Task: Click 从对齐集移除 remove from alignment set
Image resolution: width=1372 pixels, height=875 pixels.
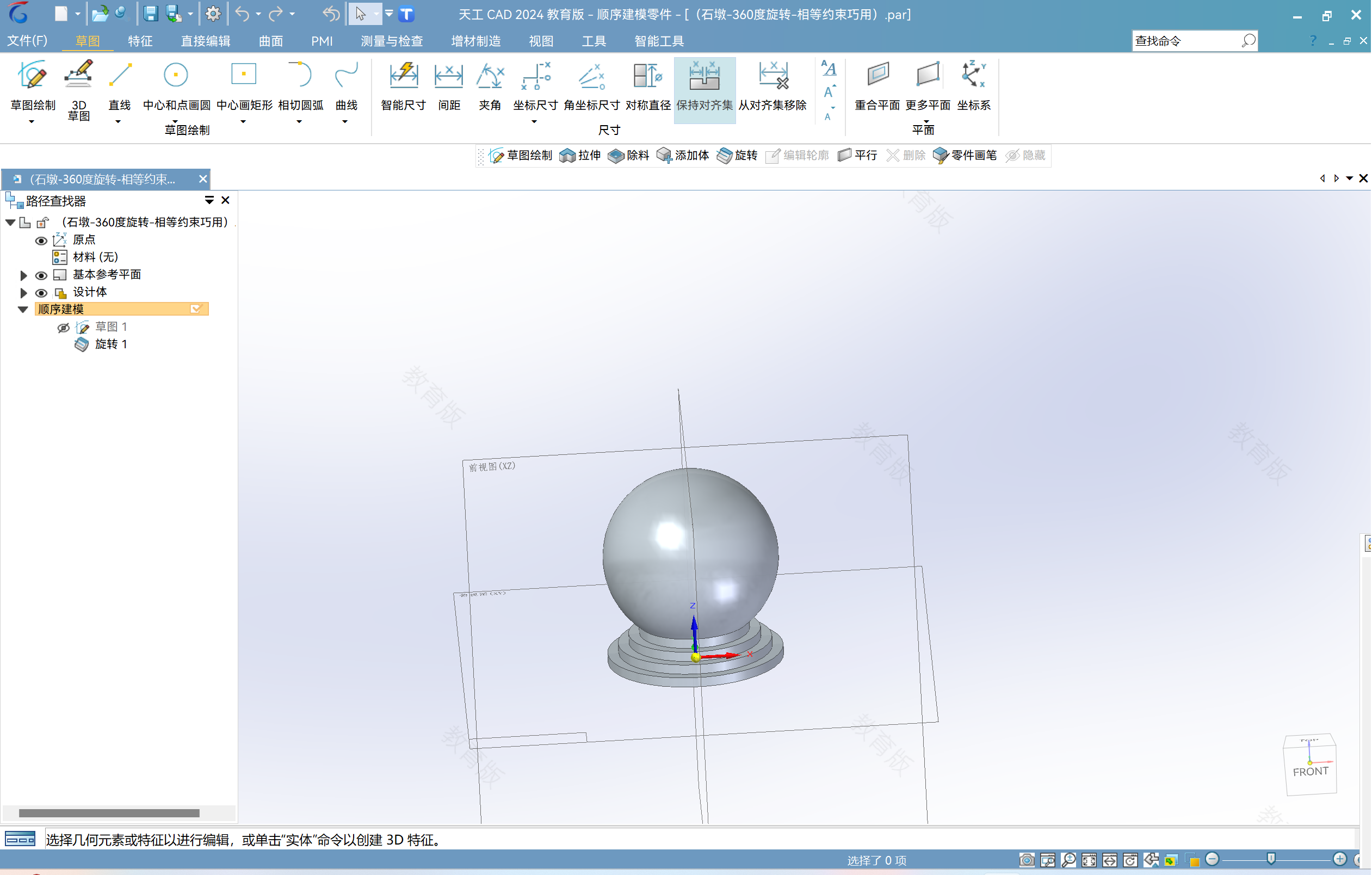Action: [x=772, y=85]
